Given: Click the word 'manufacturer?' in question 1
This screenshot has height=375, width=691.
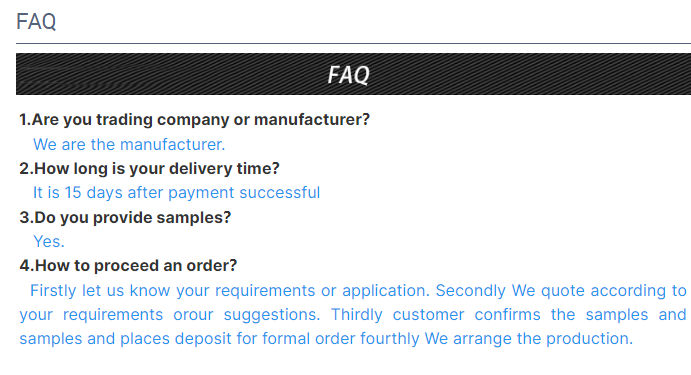Looking at the screenshot, I should tap(312, 119).
